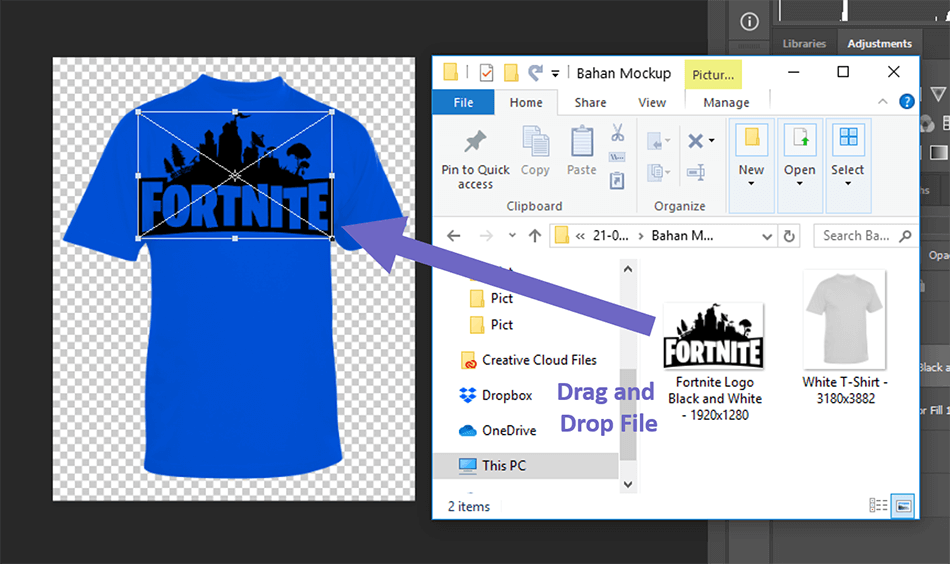Switch to Photoshop Adjustments panel tab
Viewport: 950px width, 564px height.
click(879, 44)
